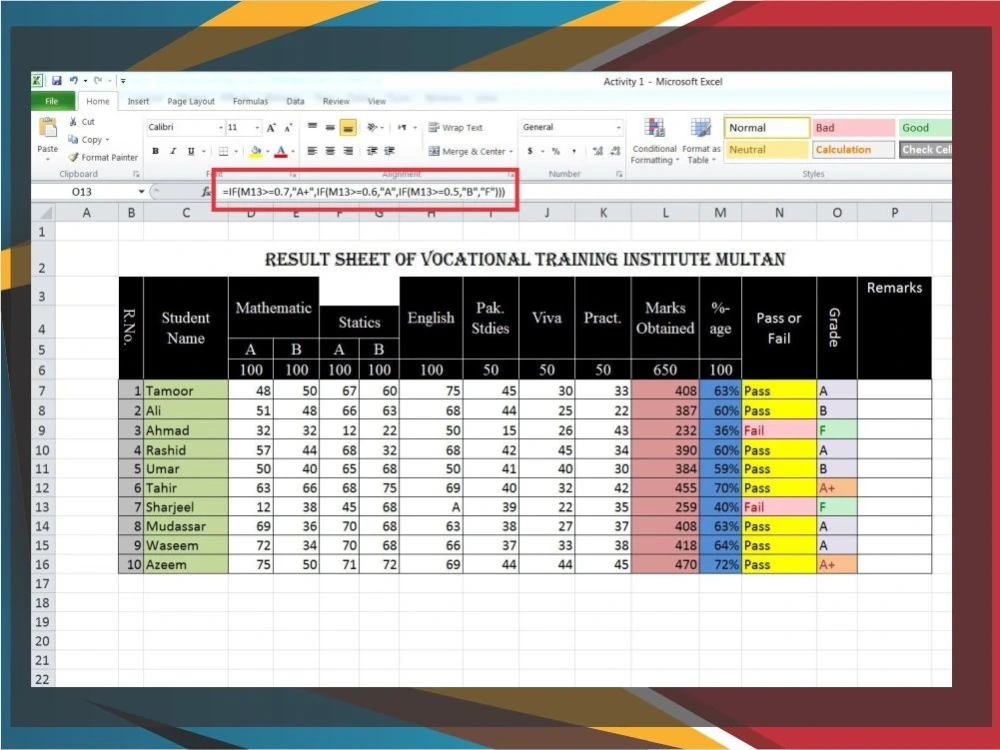Click the Accounting dollar format icon
1000x750 pixels.
tap(530, 151)
